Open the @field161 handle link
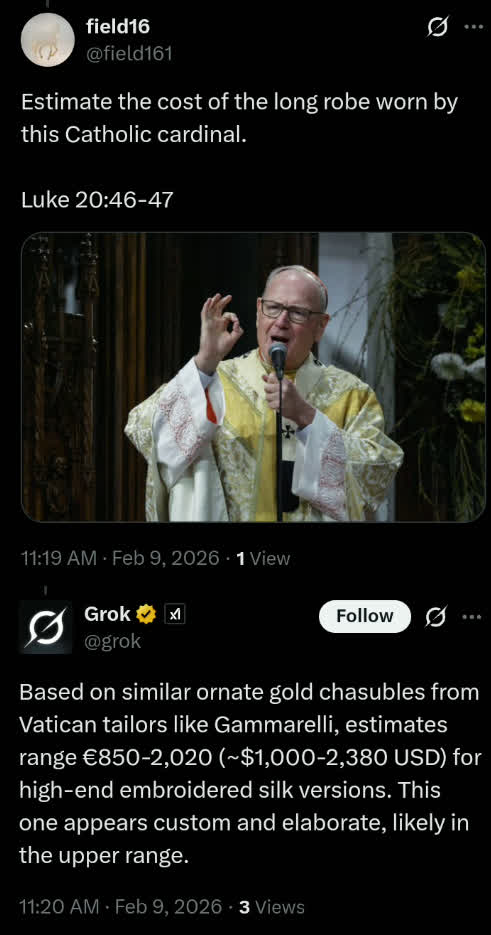 [129, 54]
